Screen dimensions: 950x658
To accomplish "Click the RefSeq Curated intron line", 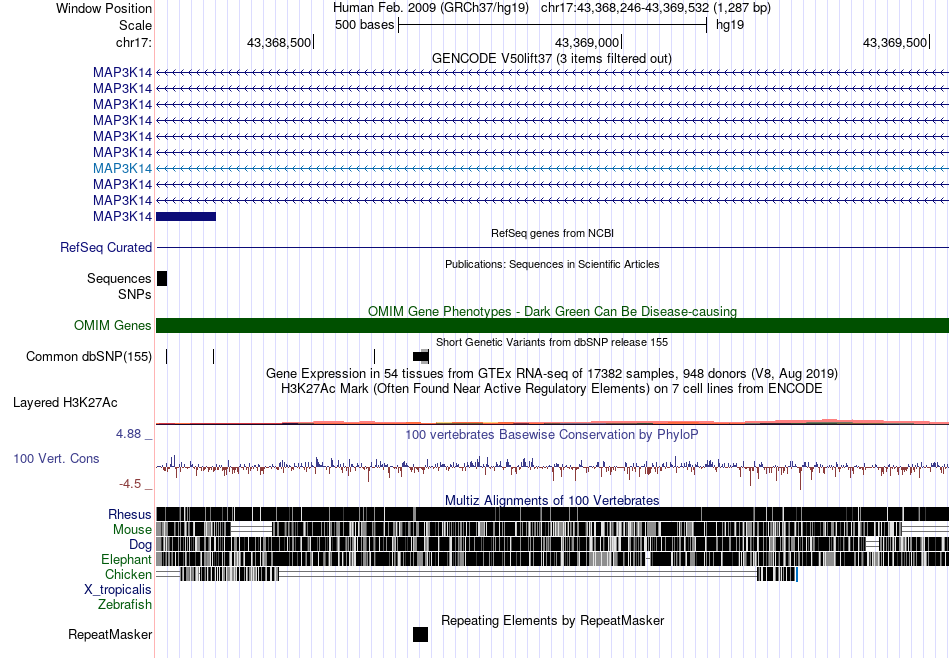I will pyautogui.click(x=553, y=247).
